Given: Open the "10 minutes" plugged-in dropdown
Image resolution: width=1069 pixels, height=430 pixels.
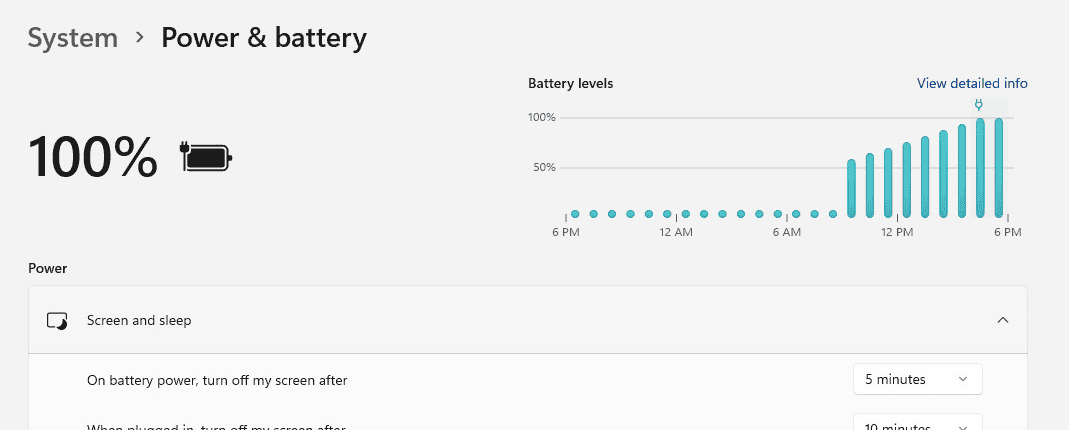Looking at the screenshot, I should click(917, 424).
